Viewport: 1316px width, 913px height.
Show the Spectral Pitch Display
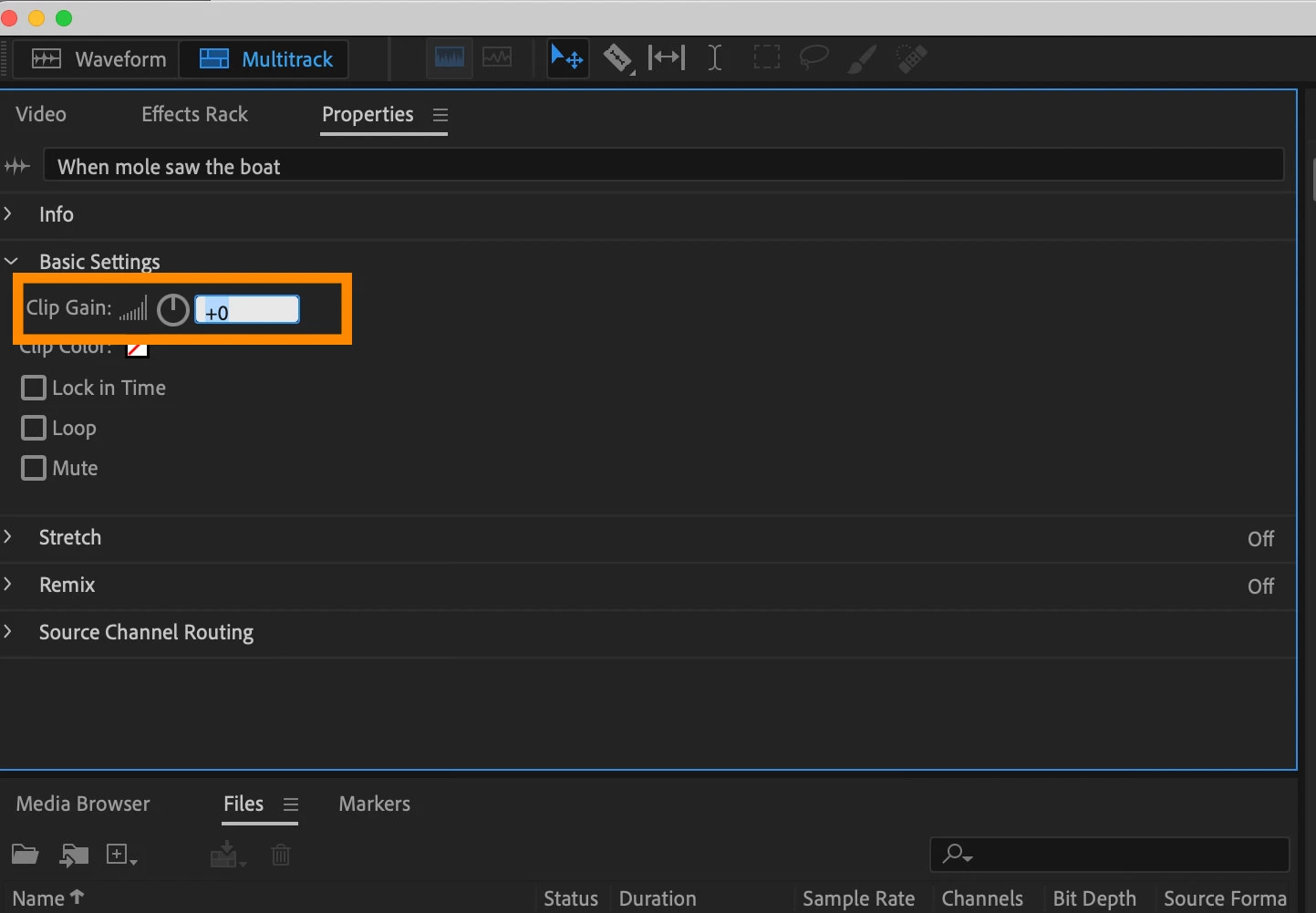click(497, 58)
